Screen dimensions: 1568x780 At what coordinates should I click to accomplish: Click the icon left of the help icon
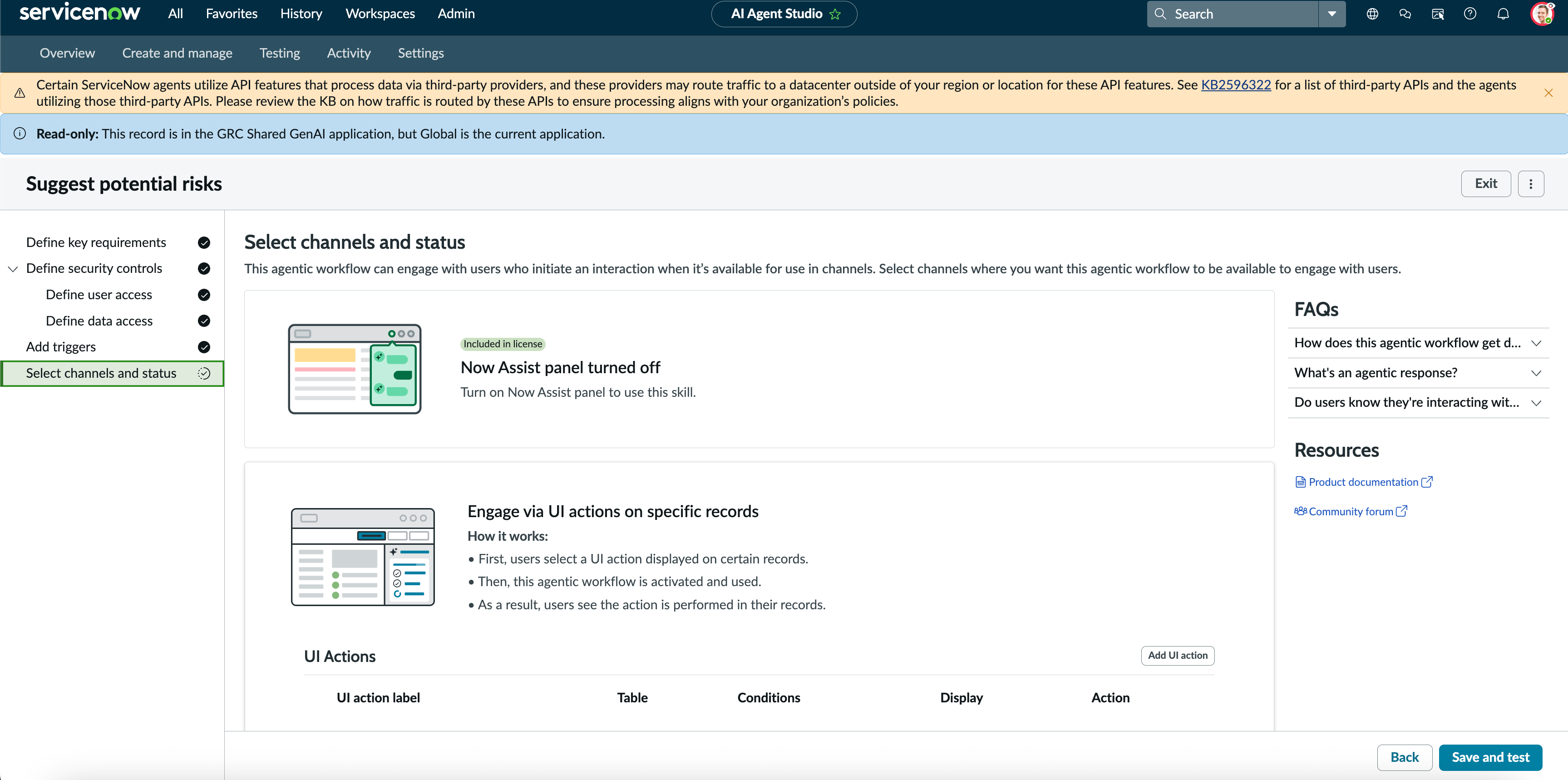click(x=1438, y=14)
